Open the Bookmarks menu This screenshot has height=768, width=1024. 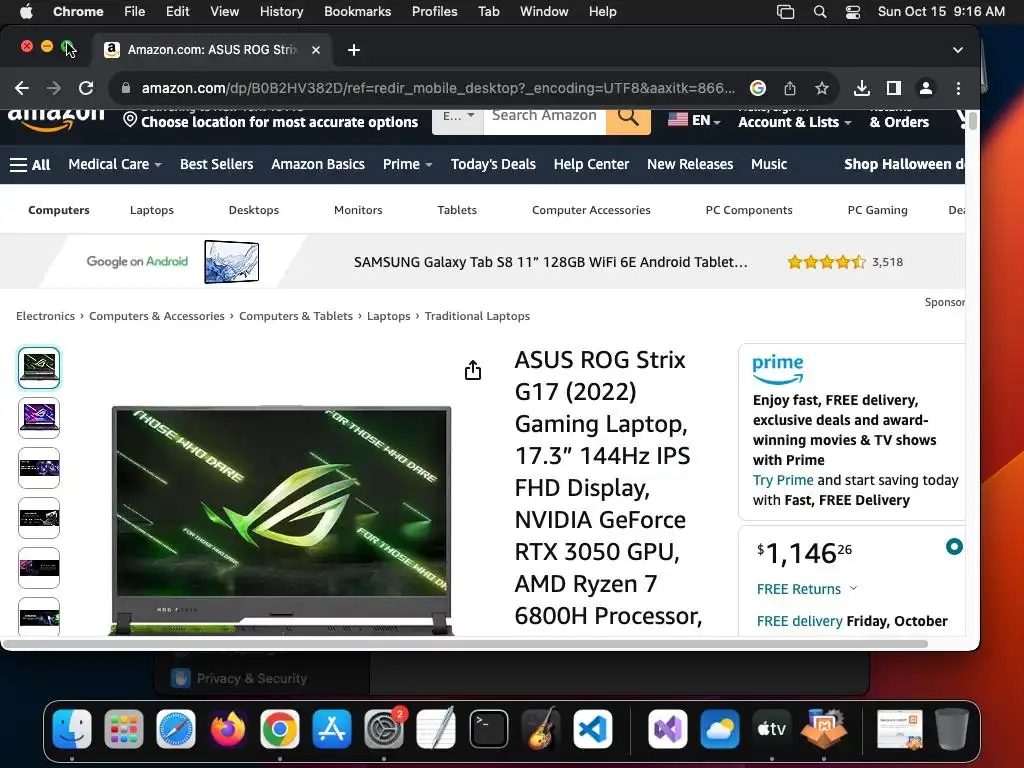click(357, 12)
